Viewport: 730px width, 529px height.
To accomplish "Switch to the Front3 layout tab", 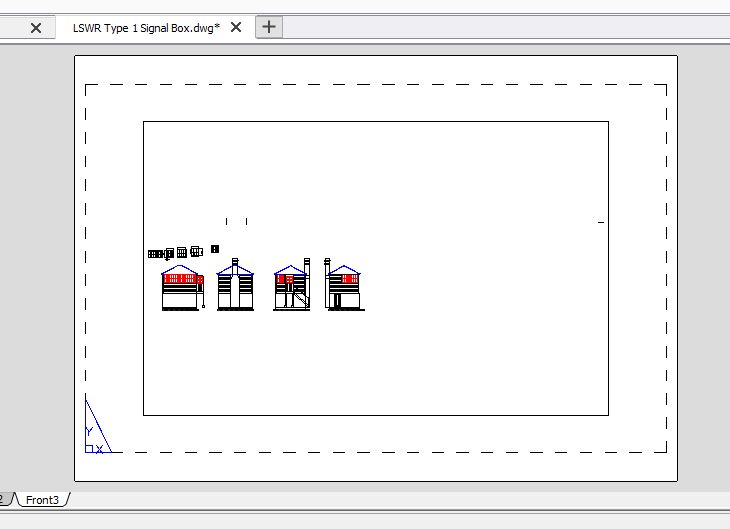I will pyautogui.click(x=42, y=499).
